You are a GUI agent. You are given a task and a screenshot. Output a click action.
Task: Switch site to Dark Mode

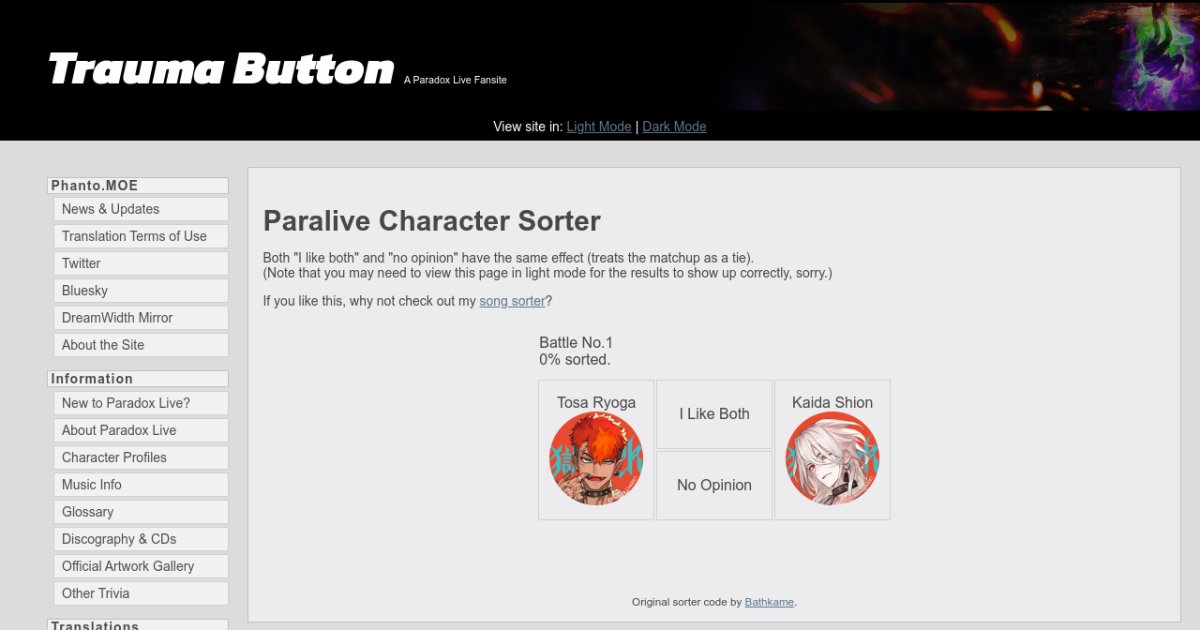(x=674, y=127)
